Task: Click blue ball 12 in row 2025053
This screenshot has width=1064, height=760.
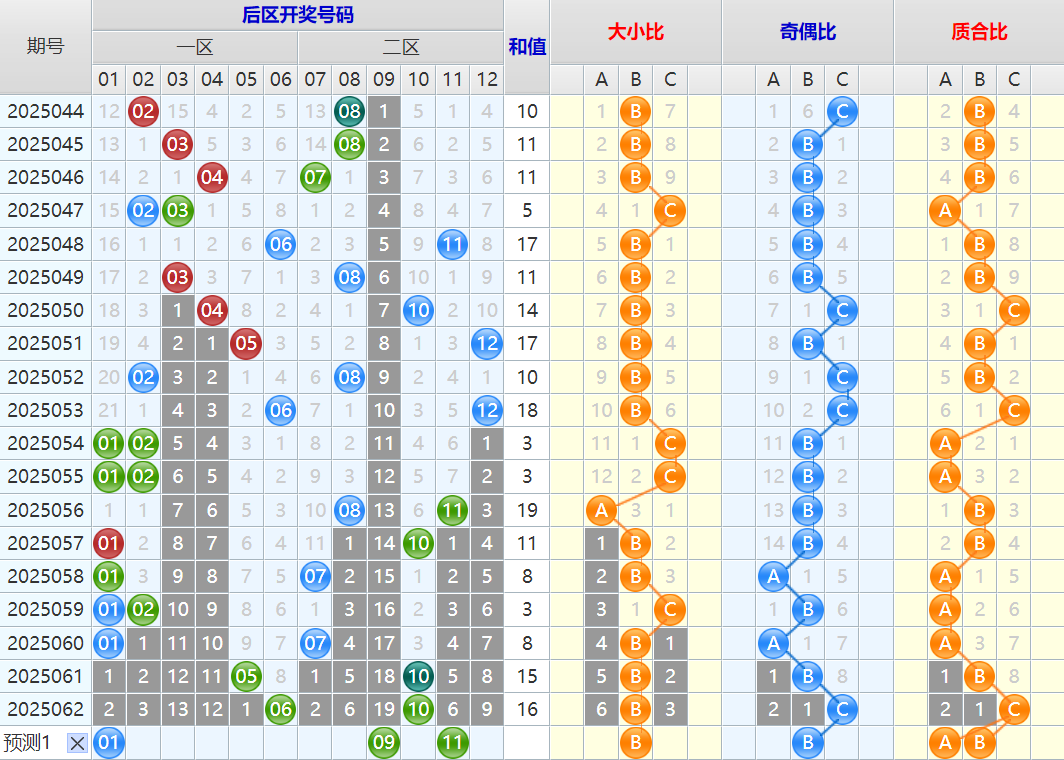Action: coord(487,411)
